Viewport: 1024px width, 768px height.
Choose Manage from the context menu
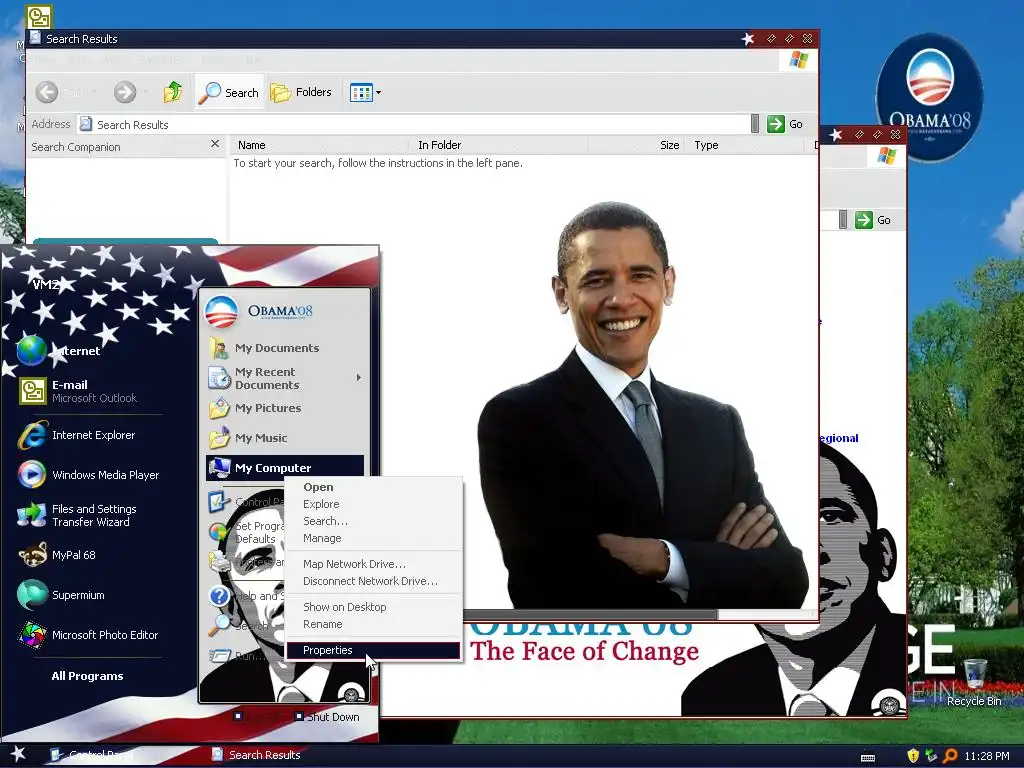tap(322, 538)
